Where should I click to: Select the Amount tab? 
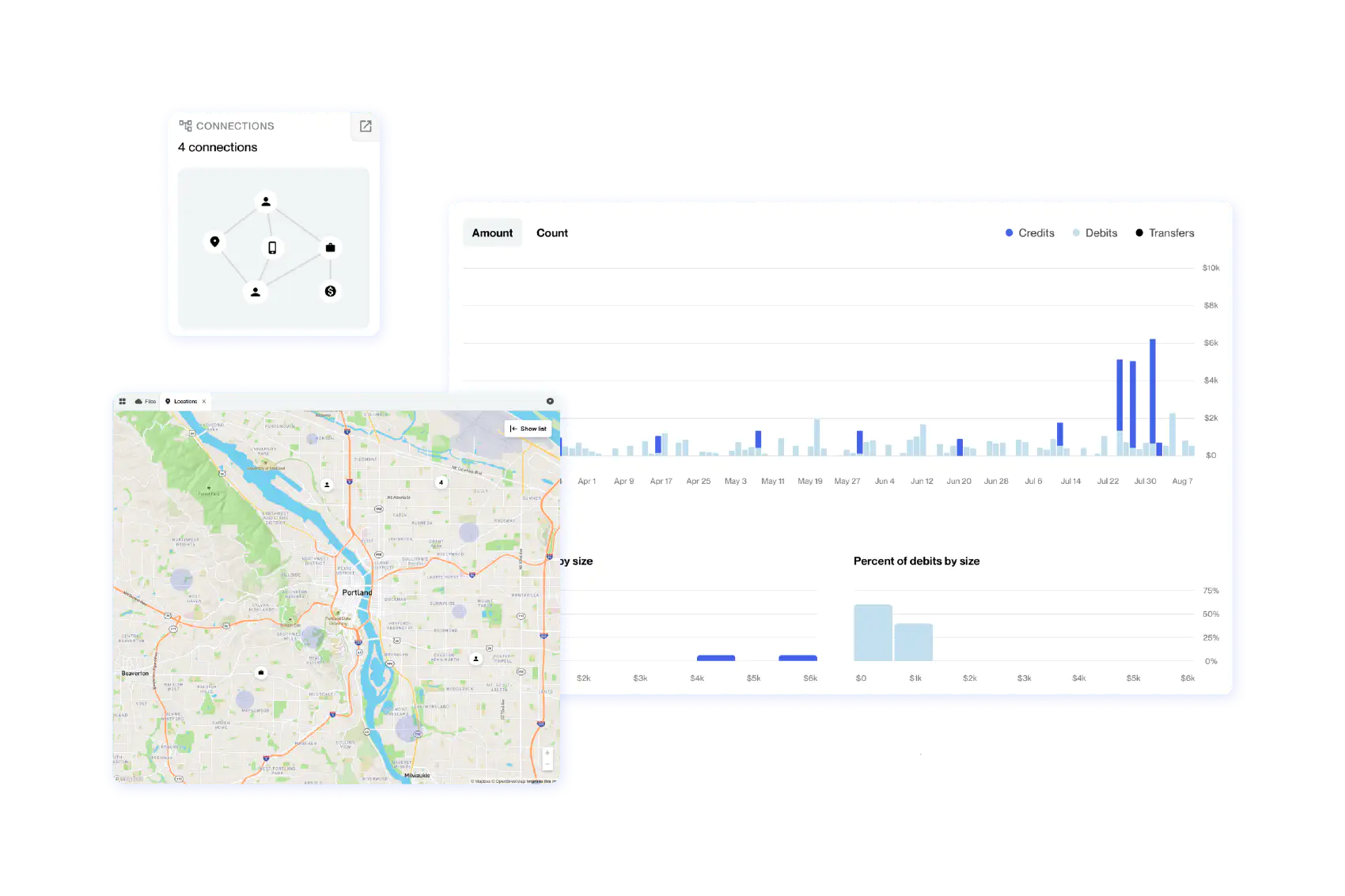tap(492, 233)
